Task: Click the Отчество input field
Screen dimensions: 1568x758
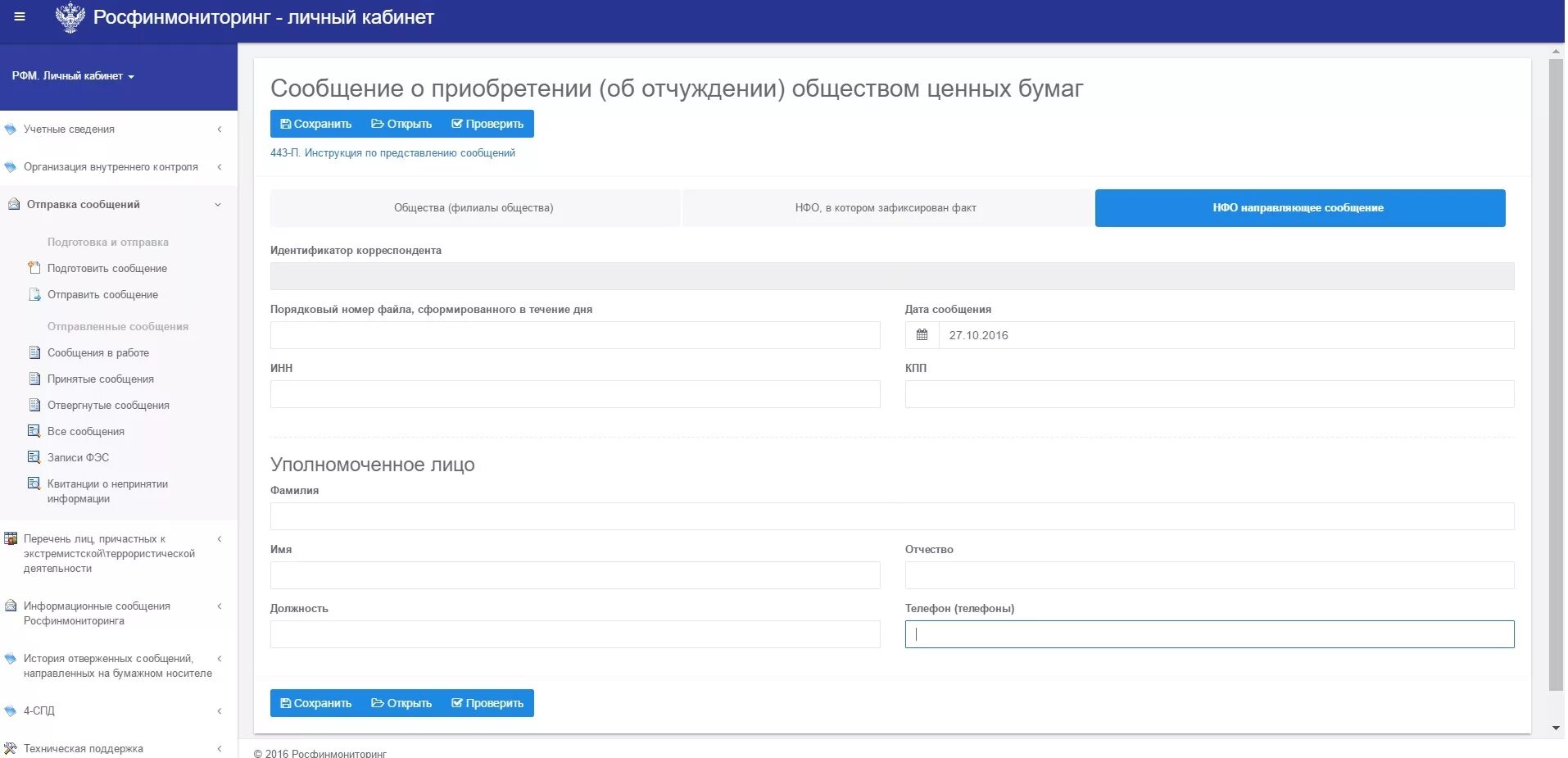Action: 1210,575
